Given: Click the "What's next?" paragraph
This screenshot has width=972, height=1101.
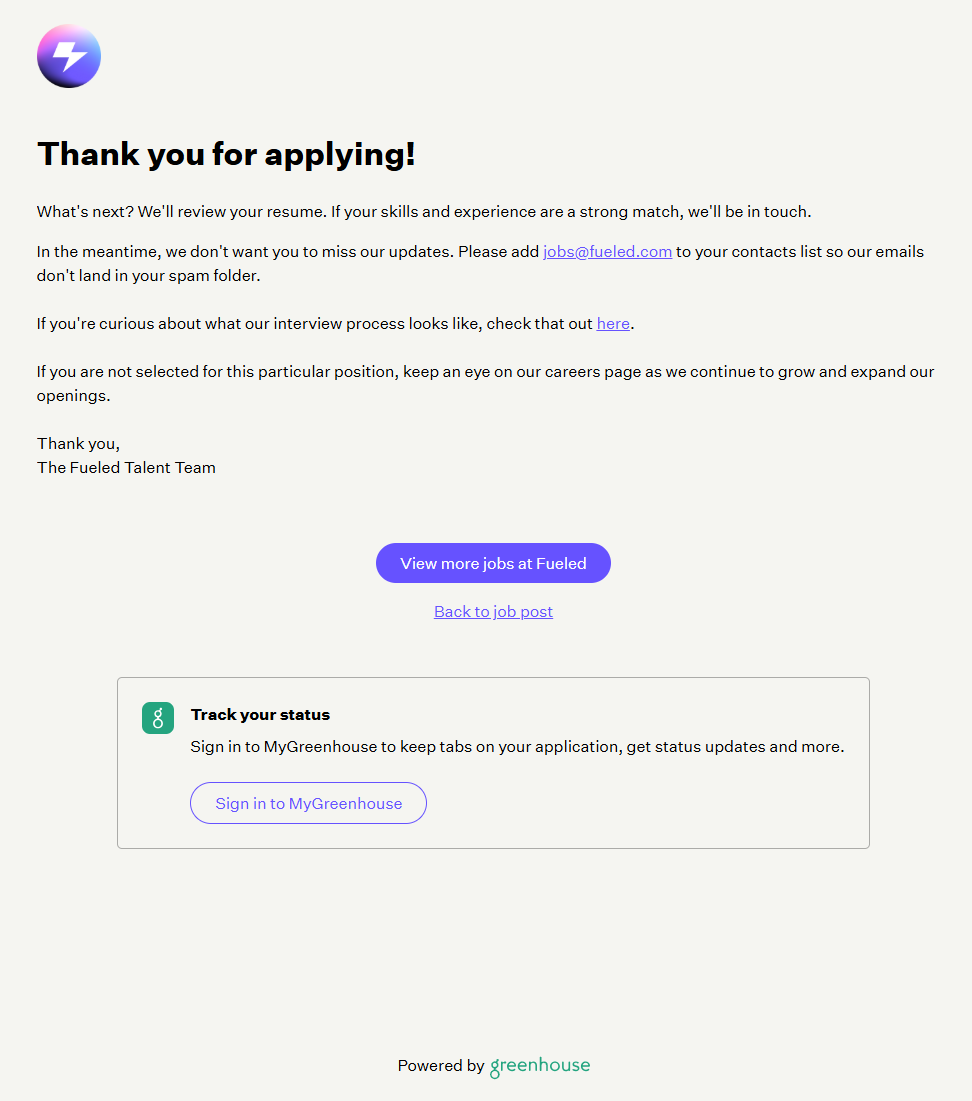Looking at the screenshot, I should 423,212.
